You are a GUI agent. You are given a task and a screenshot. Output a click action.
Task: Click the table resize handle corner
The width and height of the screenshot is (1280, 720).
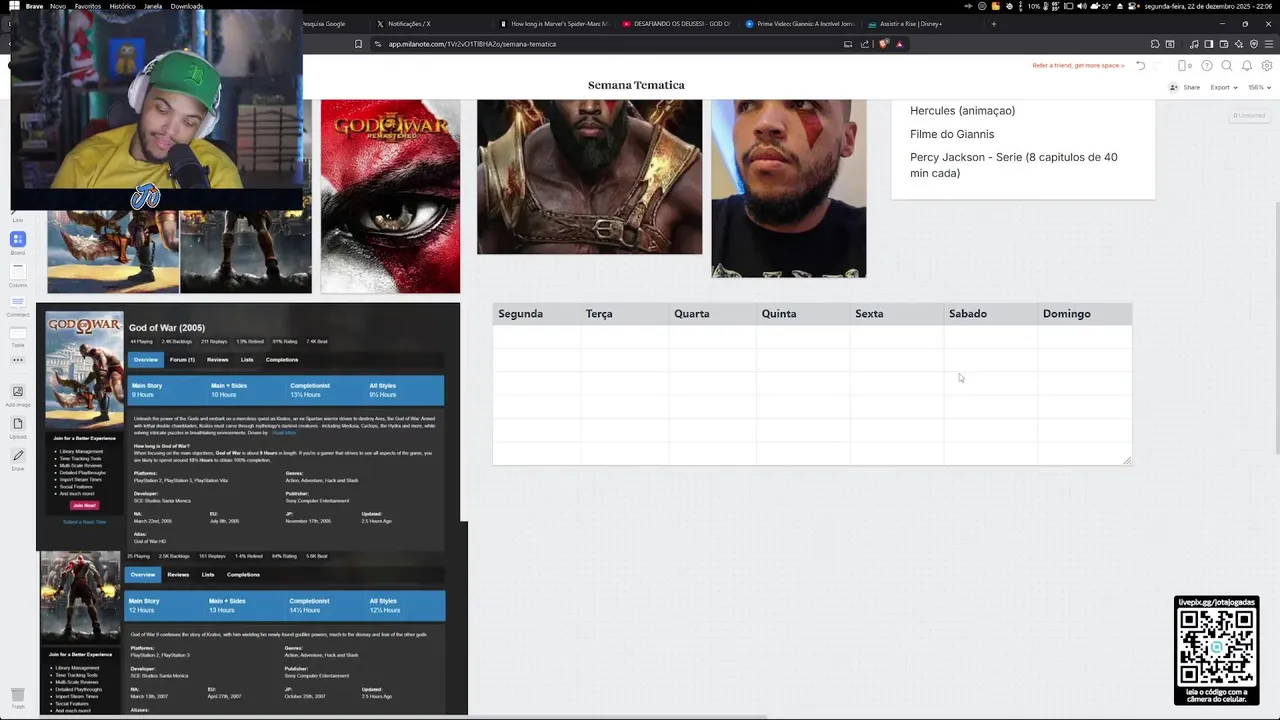[x=1127, y=460]
